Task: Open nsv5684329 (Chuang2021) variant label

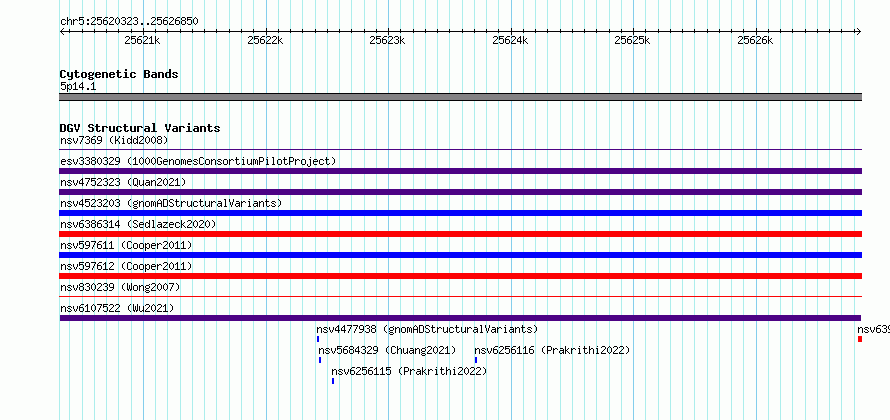Action: tap(387, 350)
